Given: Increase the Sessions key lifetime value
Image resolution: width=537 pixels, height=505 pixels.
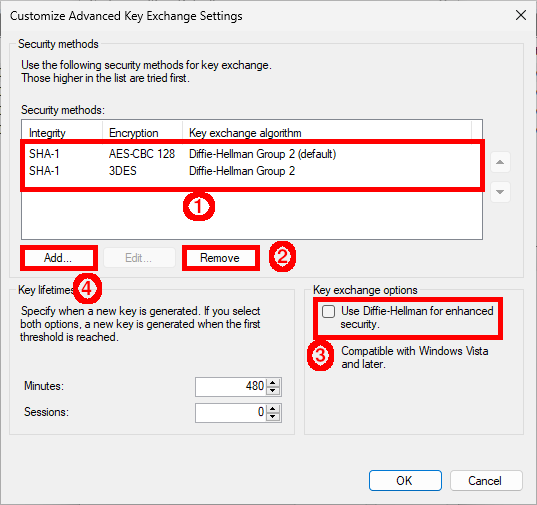Looking at the screenshot, I should pos(273,409).
